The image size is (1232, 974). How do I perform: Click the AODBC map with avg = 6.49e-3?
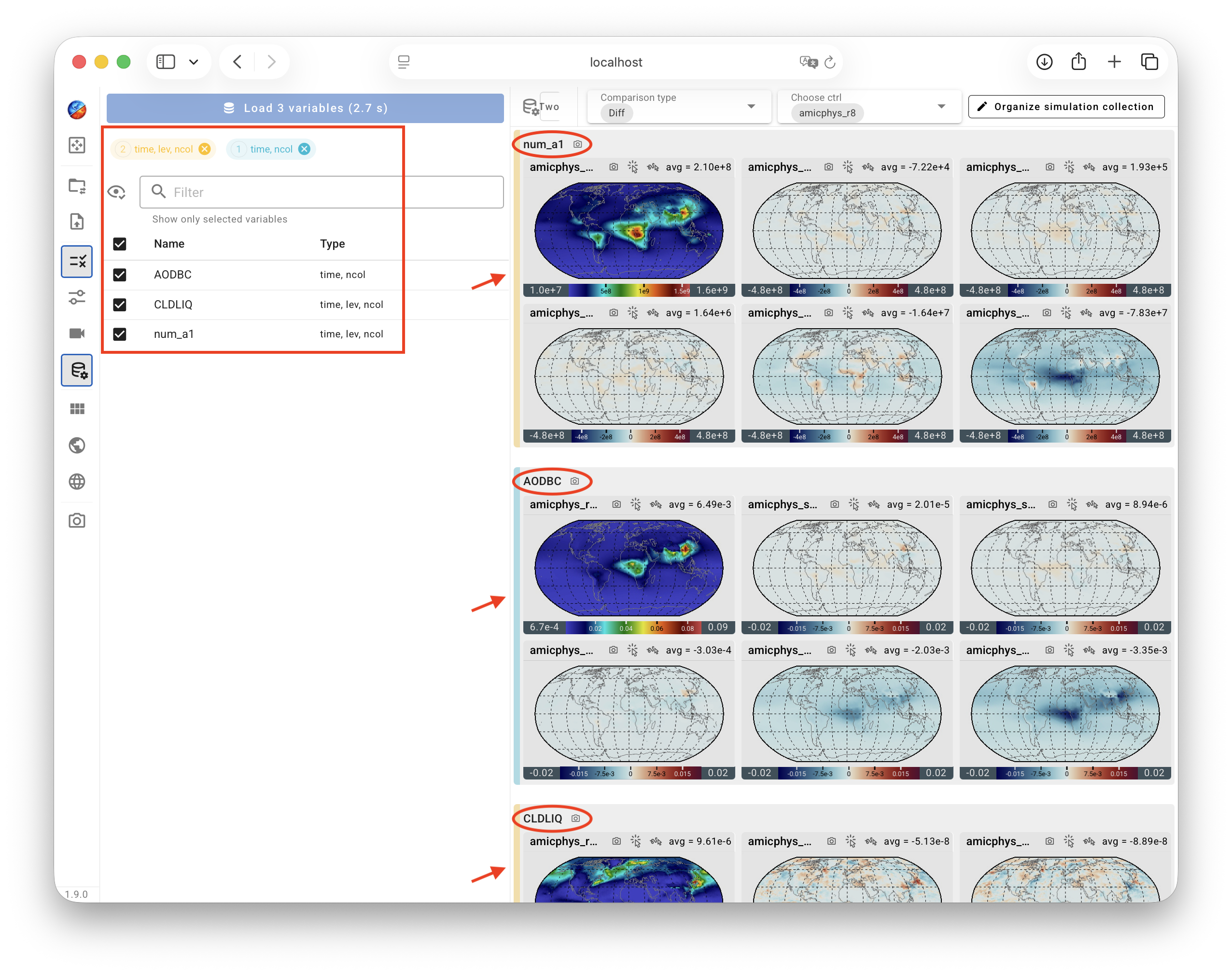click(x=629, y=568)
